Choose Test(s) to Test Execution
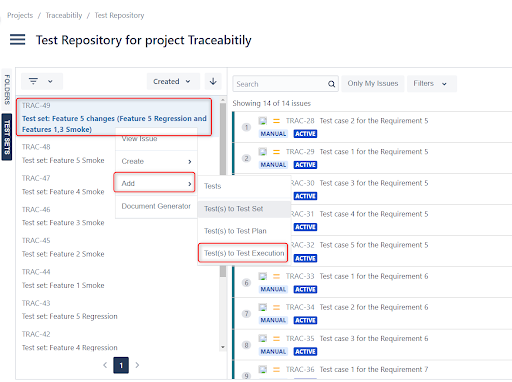 pos(243,253)
